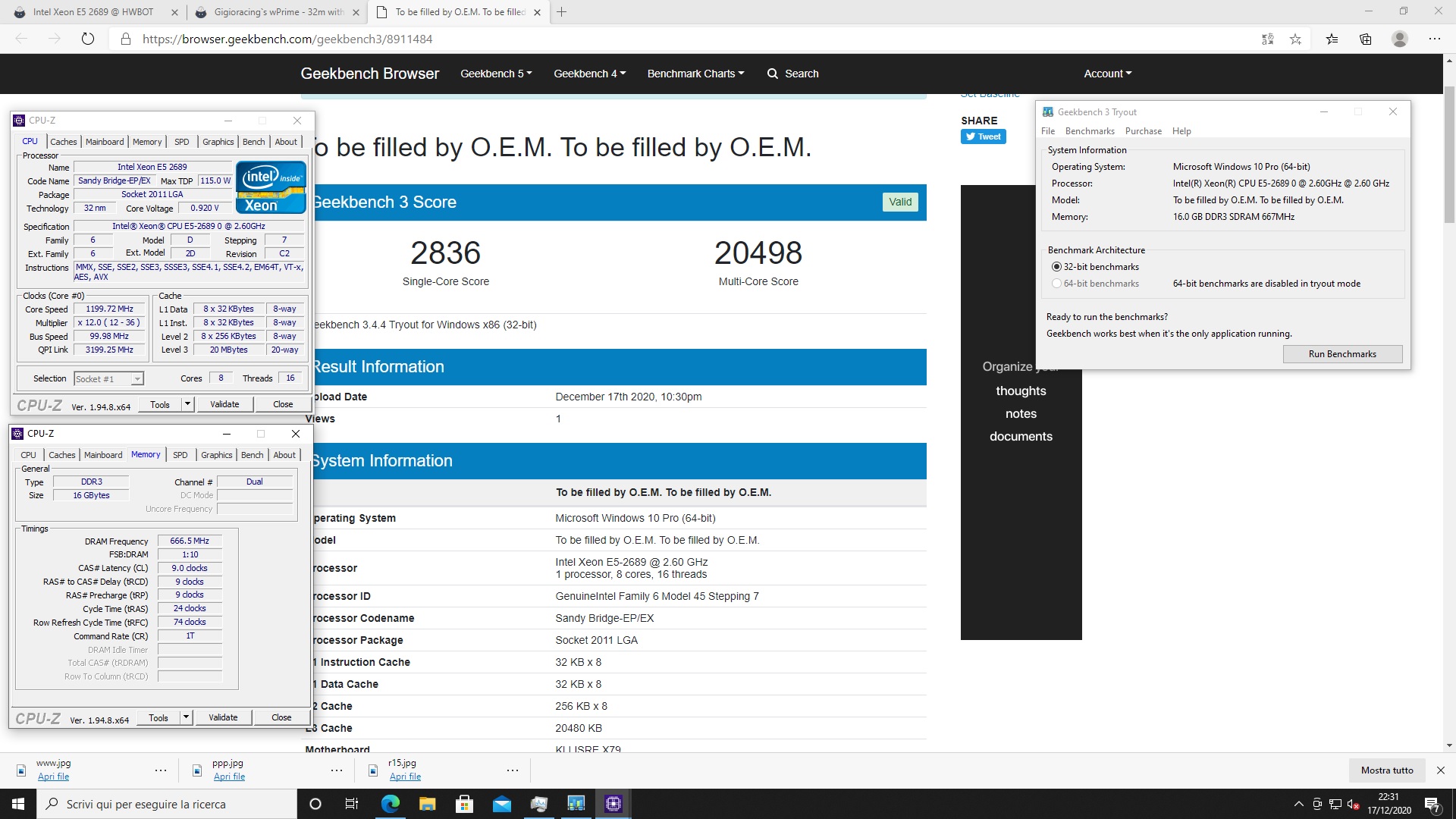Click Run Benchmarks button
The width and height of the screenshot is (1456, 819).
(1342, 354)
